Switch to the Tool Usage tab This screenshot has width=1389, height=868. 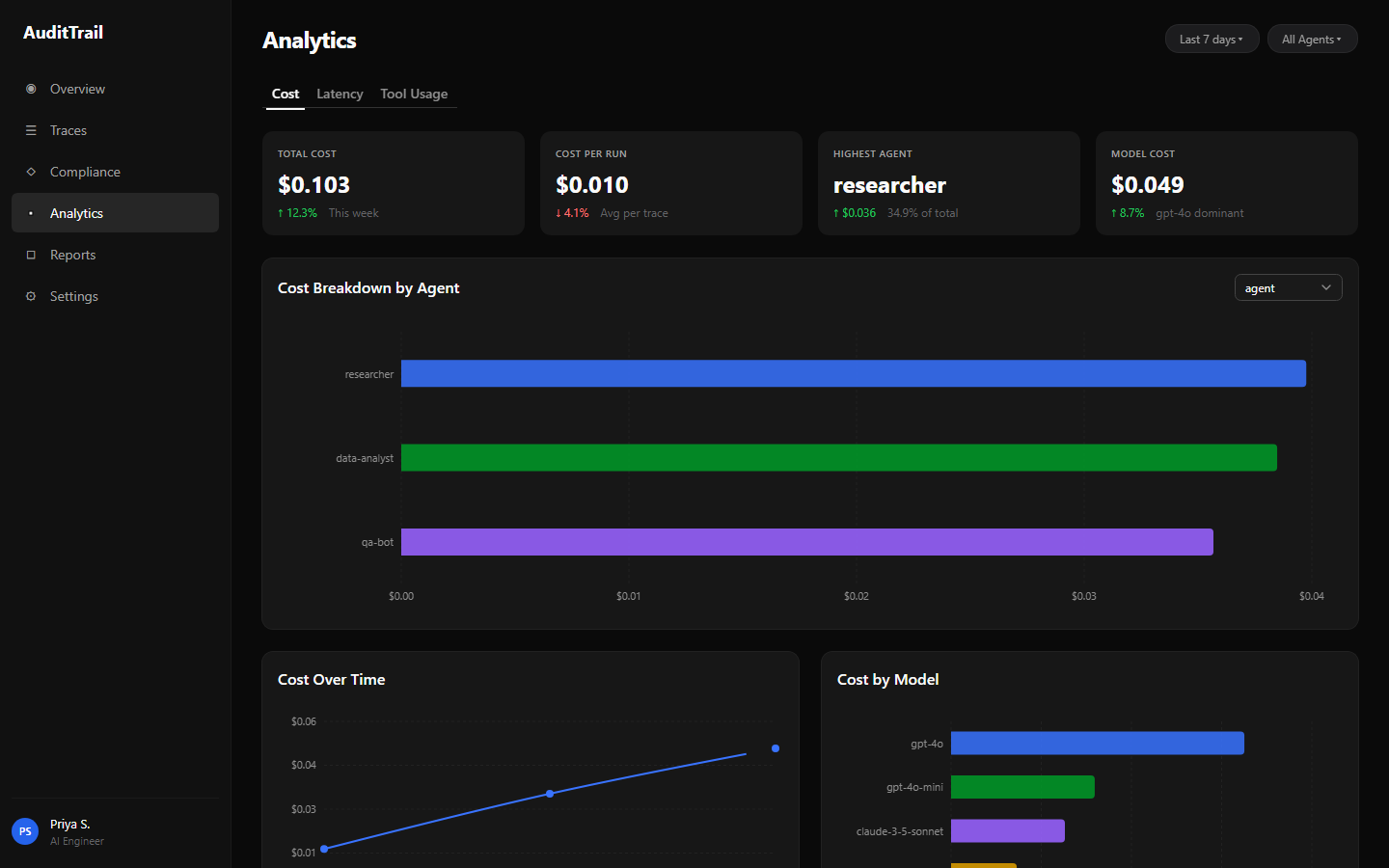click(x=414, y=95)
